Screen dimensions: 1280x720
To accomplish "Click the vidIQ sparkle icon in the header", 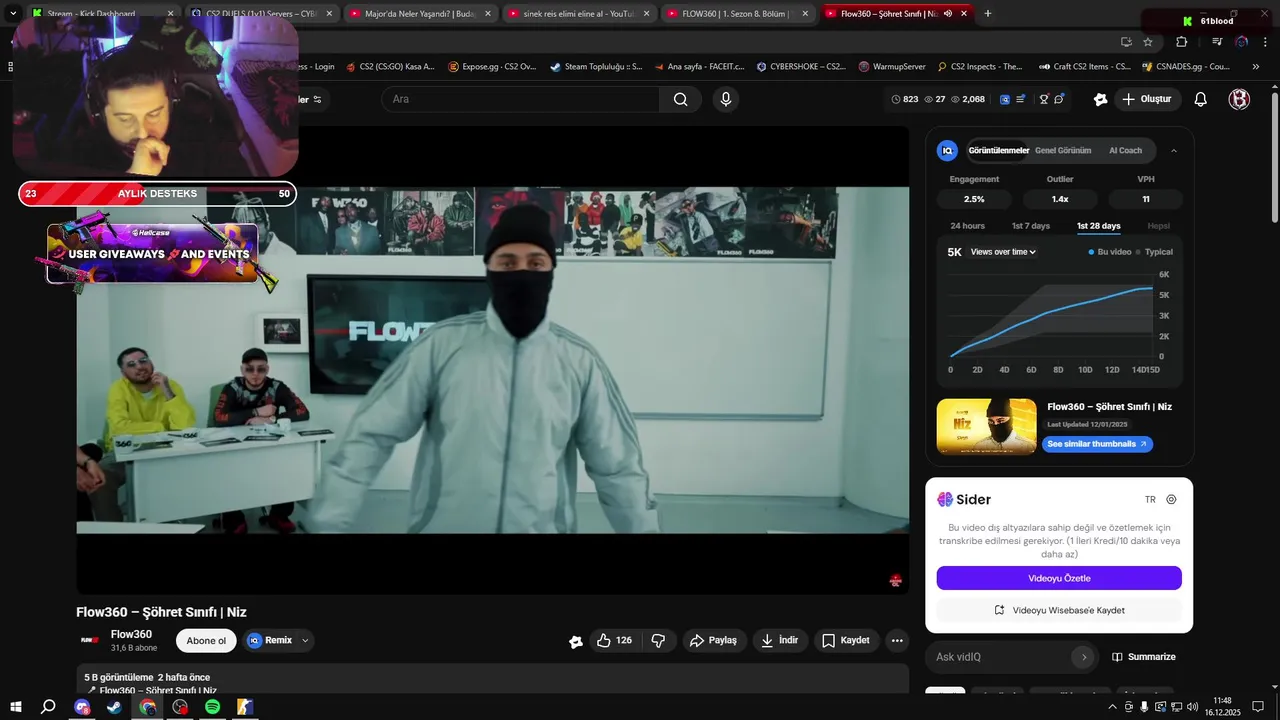I will [x=1101, y=99].
